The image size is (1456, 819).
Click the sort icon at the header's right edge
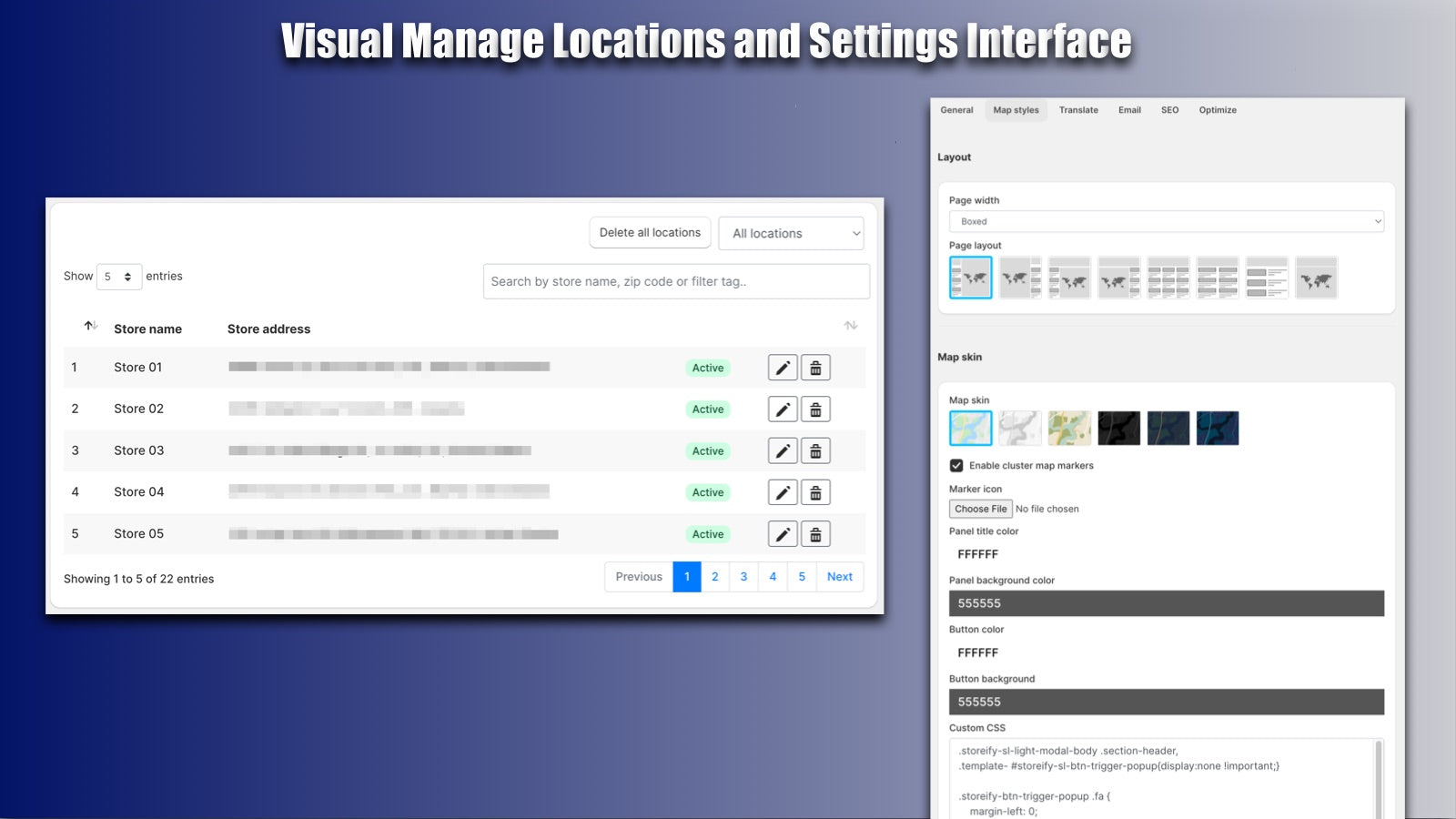pyautogui.click(x=850, y=325)
